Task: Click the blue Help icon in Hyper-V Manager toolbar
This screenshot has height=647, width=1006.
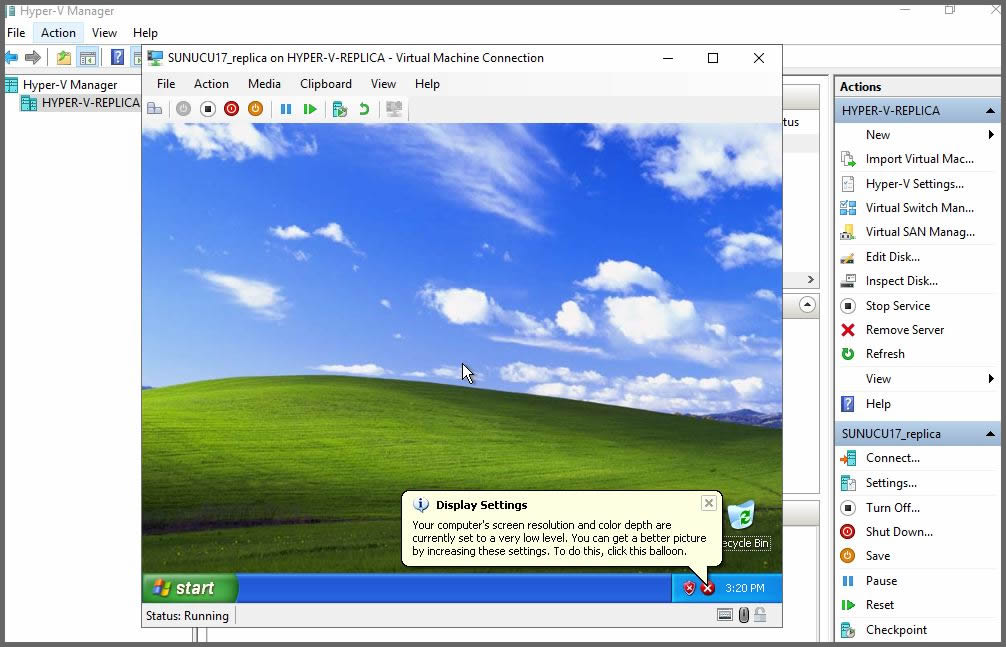Action: (x=117, y=58)
